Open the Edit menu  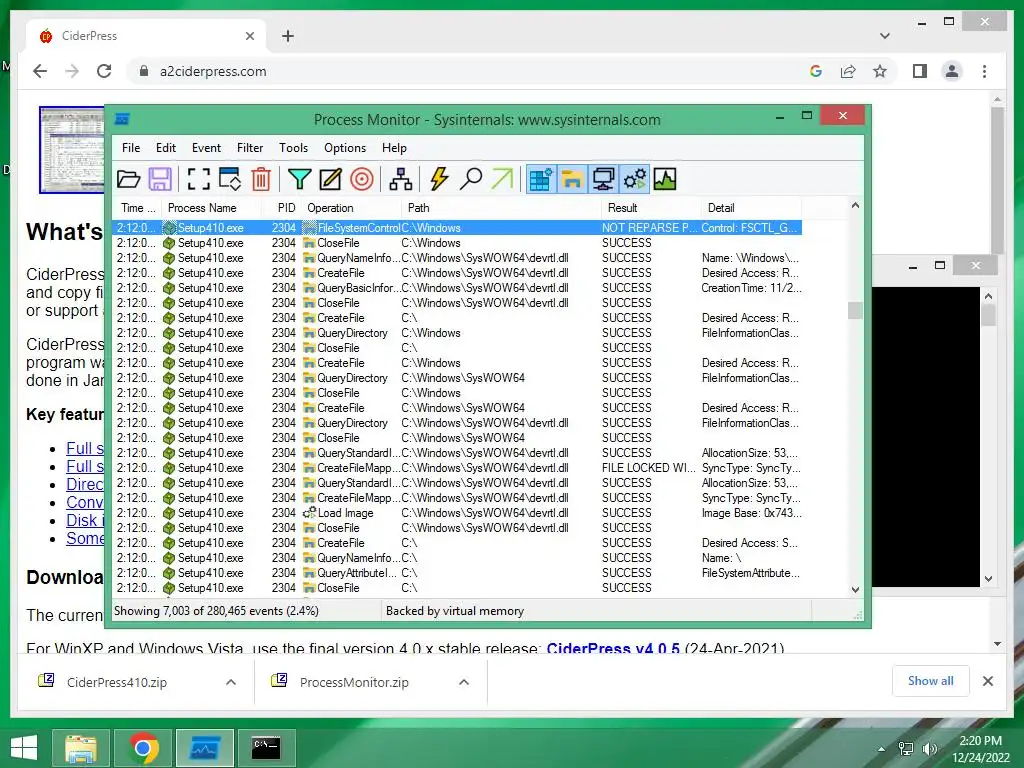166,148
